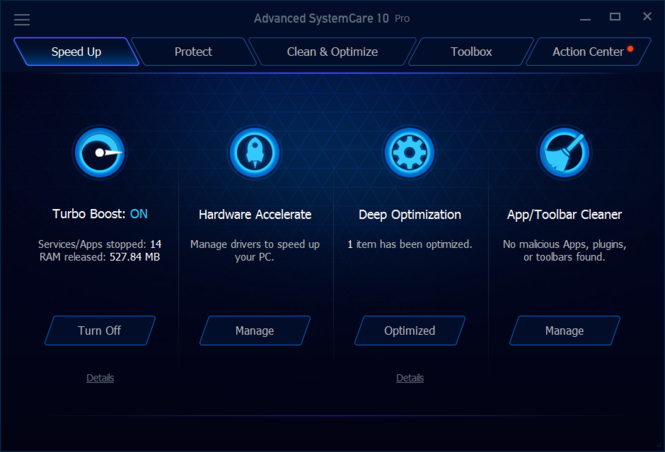665x452 pixels.
Task: Turn Off Turbo Boost
Action: pyautogui.click(x=100, y=330)
